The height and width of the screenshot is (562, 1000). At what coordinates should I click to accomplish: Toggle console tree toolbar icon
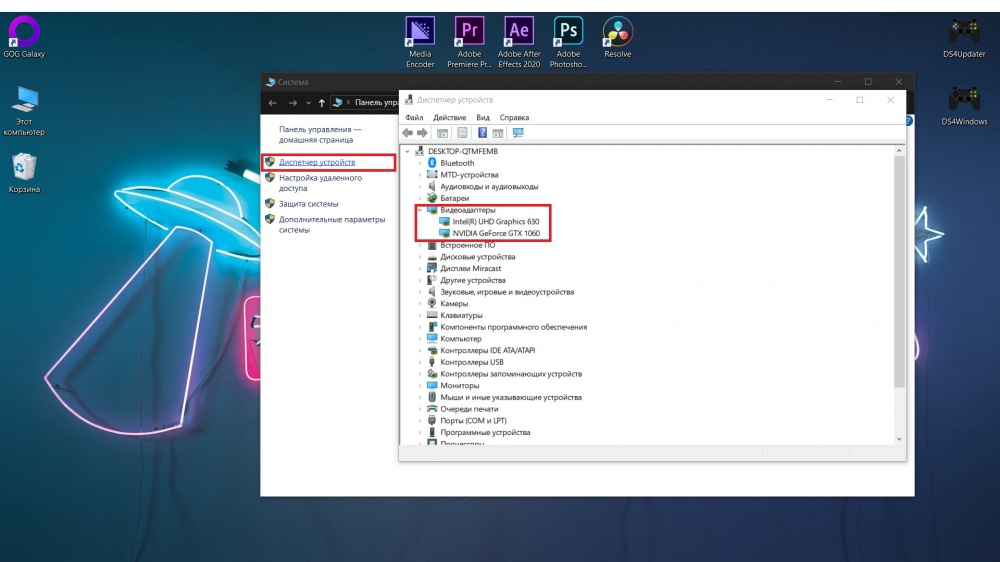442,133
